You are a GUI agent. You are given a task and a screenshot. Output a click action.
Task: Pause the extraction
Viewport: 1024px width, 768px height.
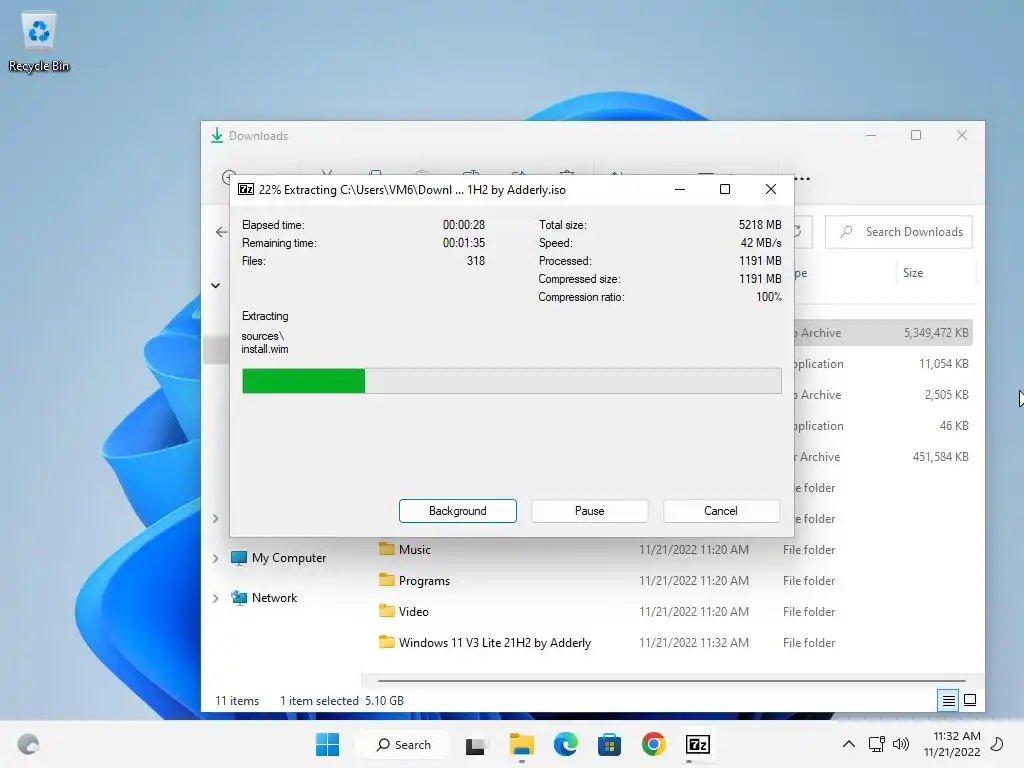click(x=589, y=511)
